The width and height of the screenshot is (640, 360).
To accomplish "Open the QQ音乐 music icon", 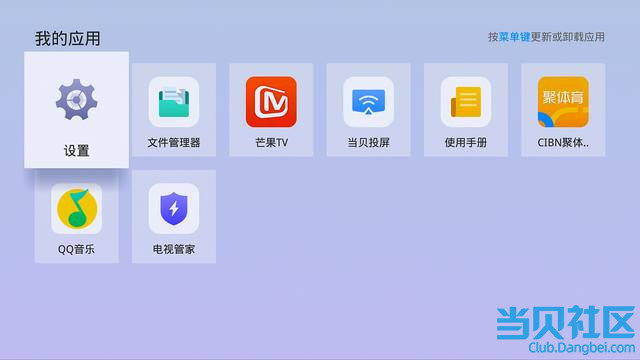I will click(77, 209).
